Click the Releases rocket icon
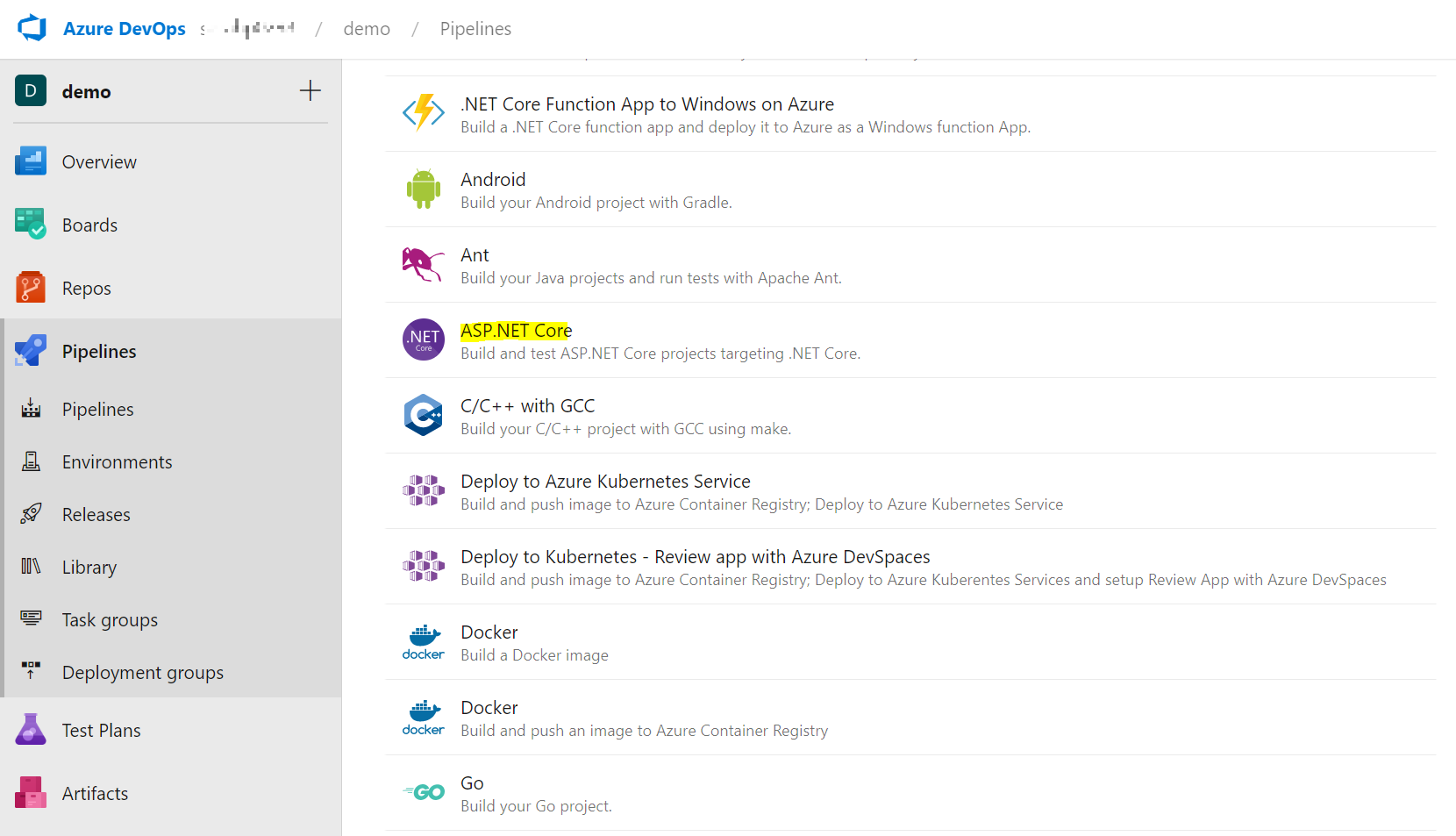 point(31,514)
